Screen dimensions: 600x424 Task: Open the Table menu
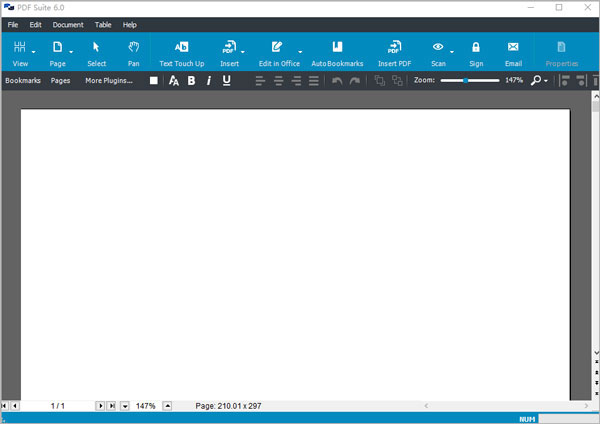coord(103,25)
